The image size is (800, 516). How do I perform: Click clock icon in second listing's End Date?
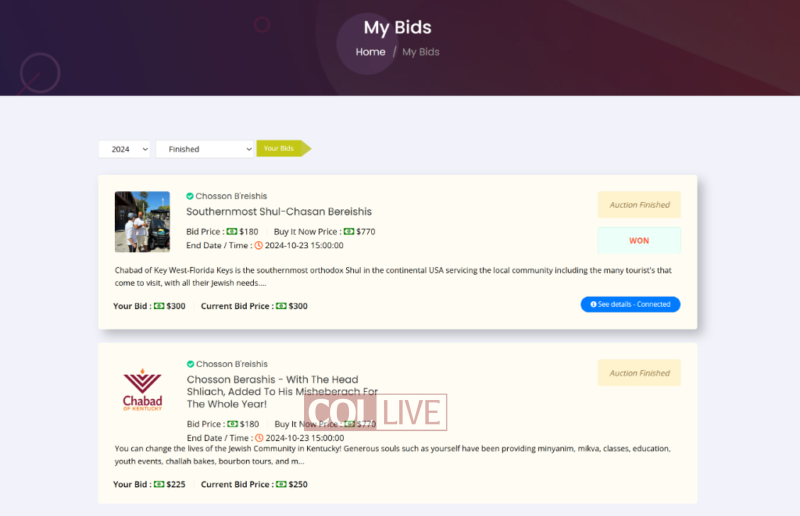259,438
